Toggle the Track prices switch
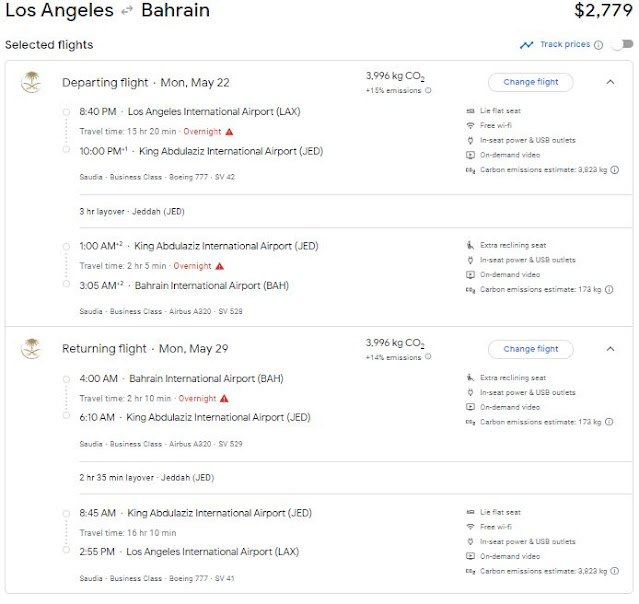The image size is (639, 604). click(621, 45)
